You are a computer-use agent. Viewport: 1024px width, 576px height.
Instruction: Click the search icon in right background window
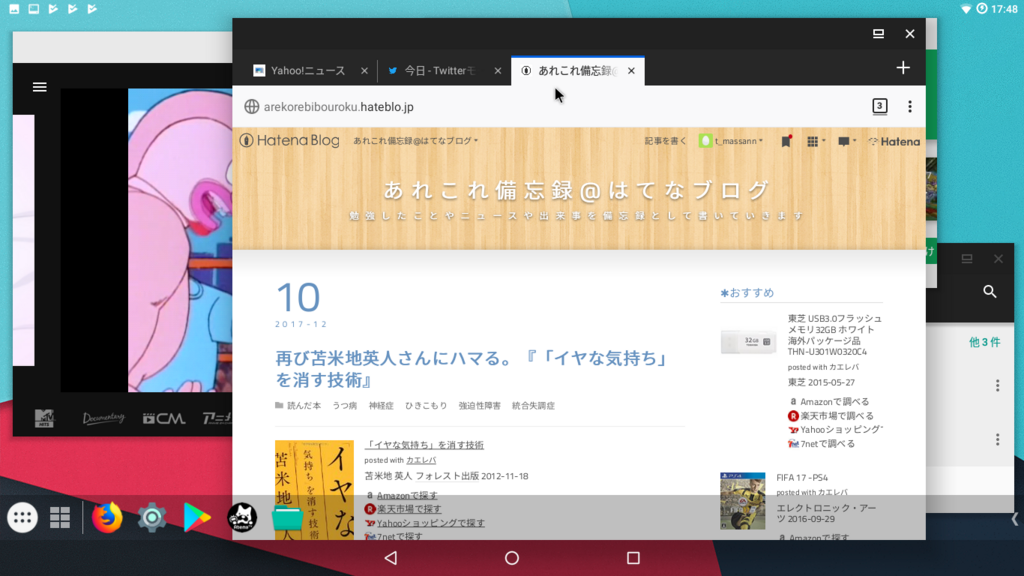pos(990,291)
